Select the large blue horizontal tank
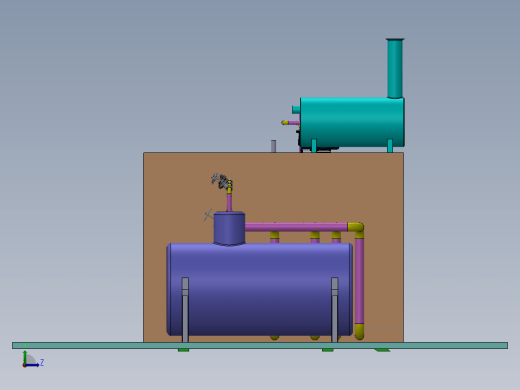Image resolution: width=520 pixels, height=390 pixels. coord(260,289)
